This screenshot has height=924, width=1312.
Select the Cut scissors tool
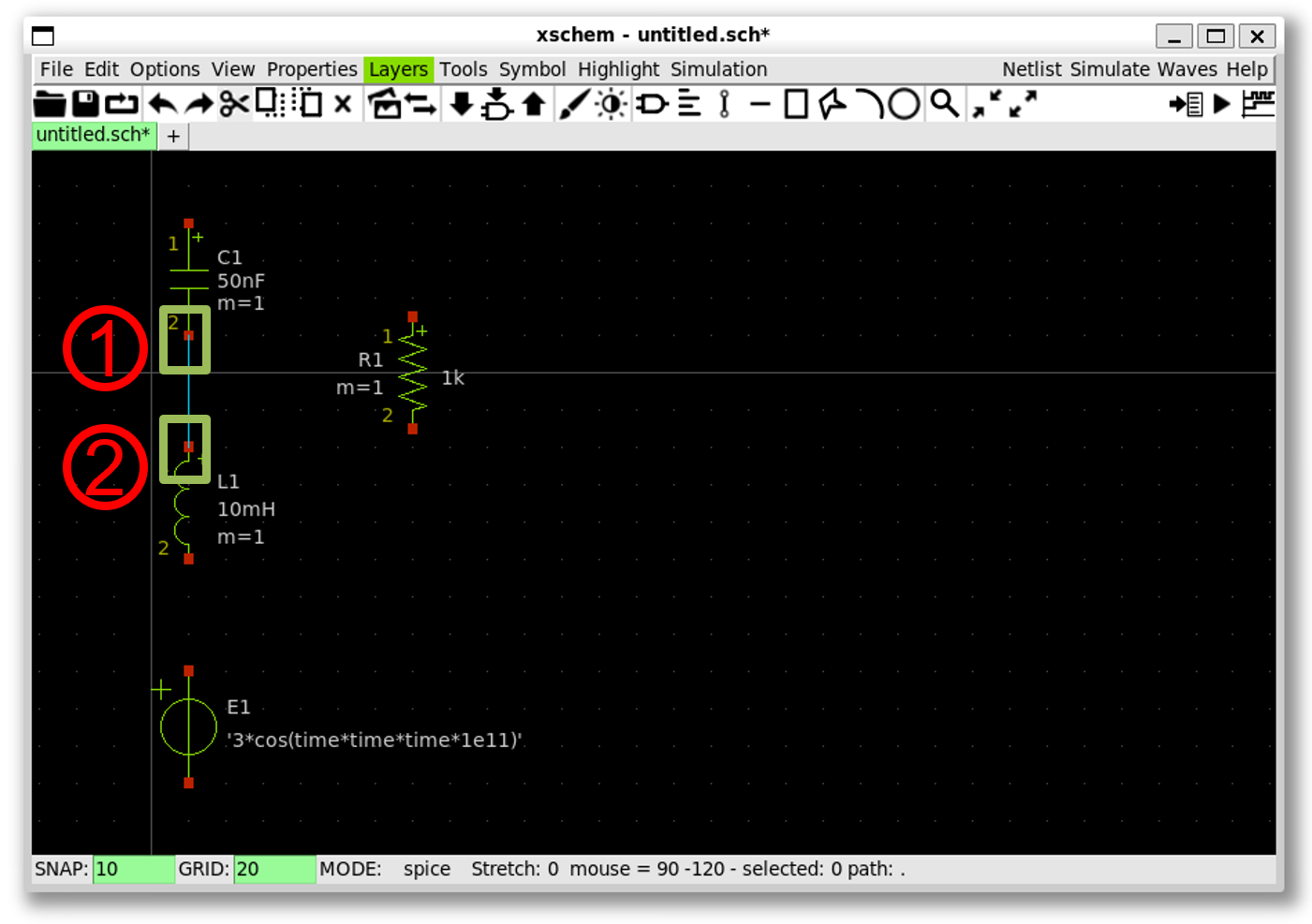coord(234,104)
